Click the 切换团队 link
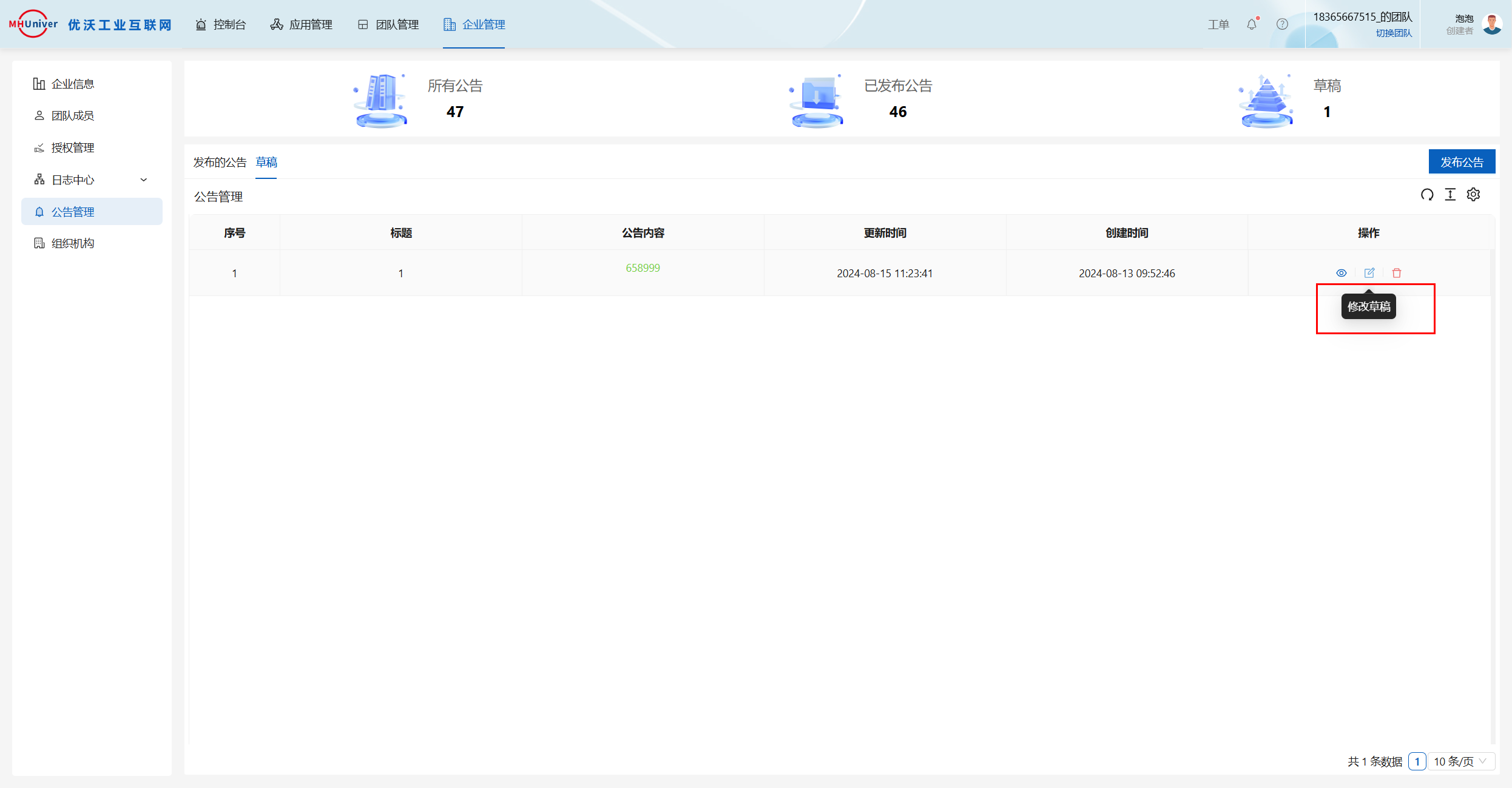The height and width of the screenshot is (788, 1512). coord(1394,33)
